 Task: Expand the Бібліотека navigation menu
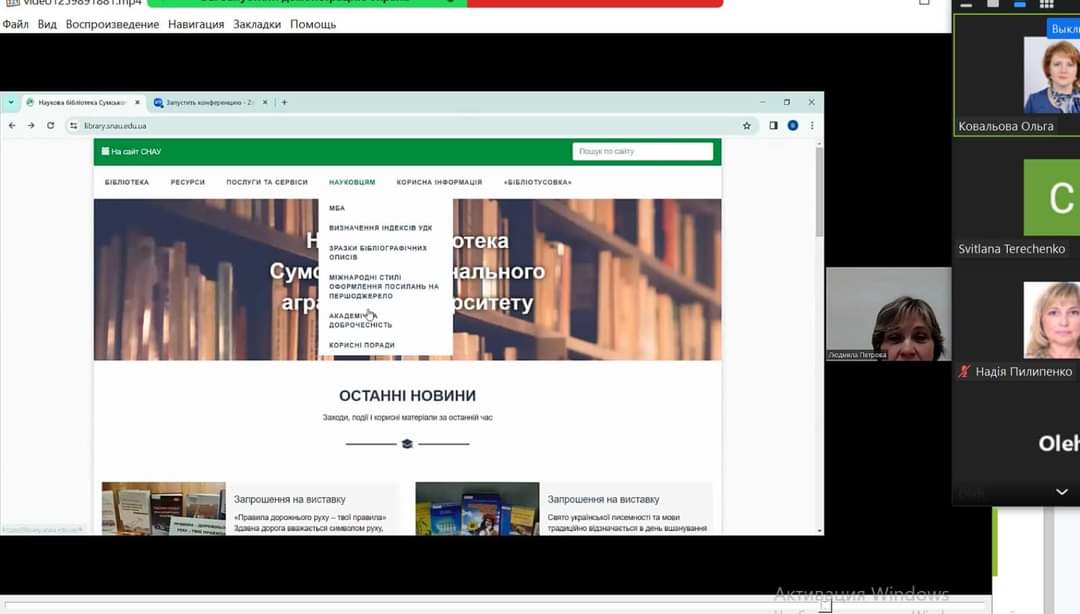click(x=127, y=182)
